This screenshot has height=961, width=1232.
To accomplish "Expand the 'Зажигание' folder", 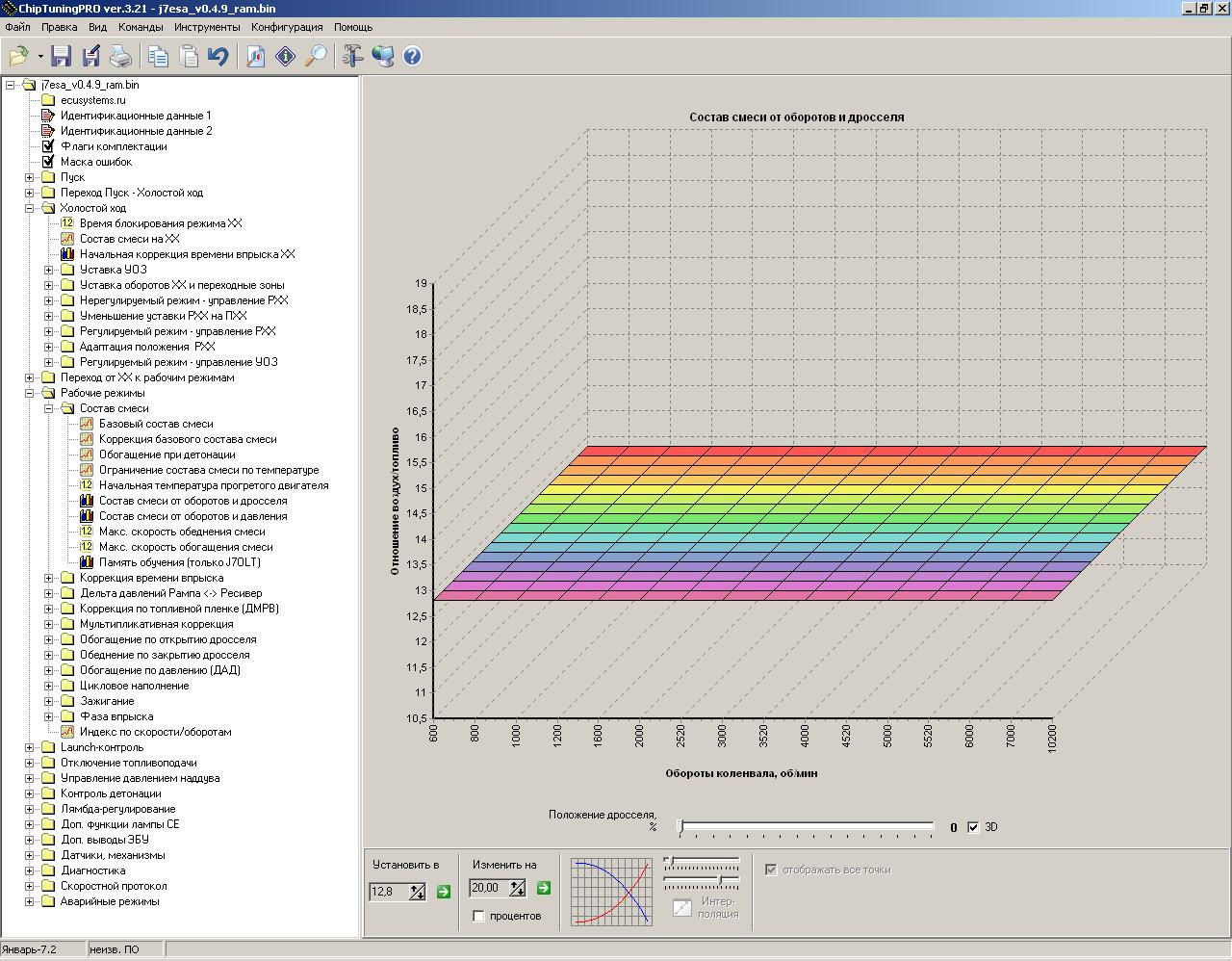I will pos(48,701).
